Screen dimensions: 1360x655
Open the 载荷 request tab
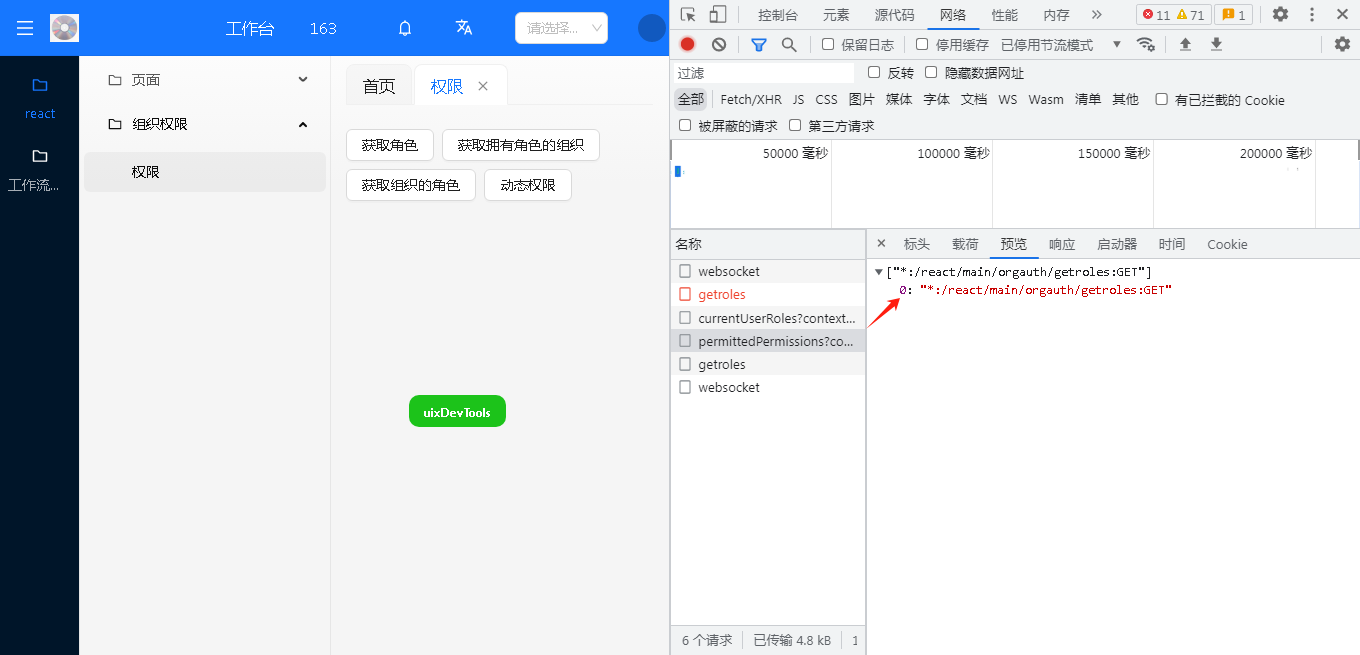click(x=965, y=244)
